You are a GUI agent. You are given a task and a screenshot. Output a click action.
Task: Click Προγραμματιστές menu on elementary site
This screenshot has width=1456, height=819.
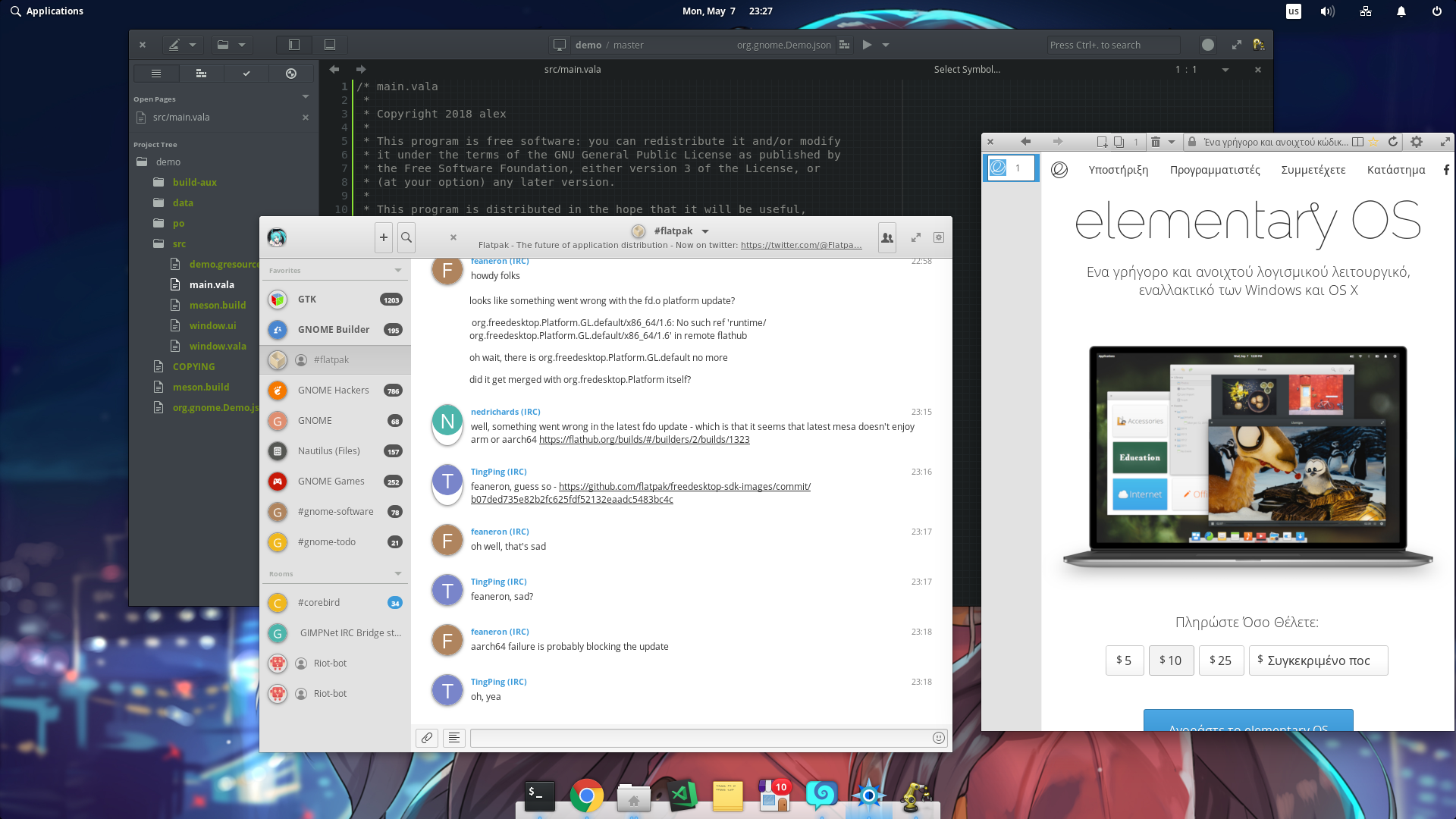pos(1215,170)
